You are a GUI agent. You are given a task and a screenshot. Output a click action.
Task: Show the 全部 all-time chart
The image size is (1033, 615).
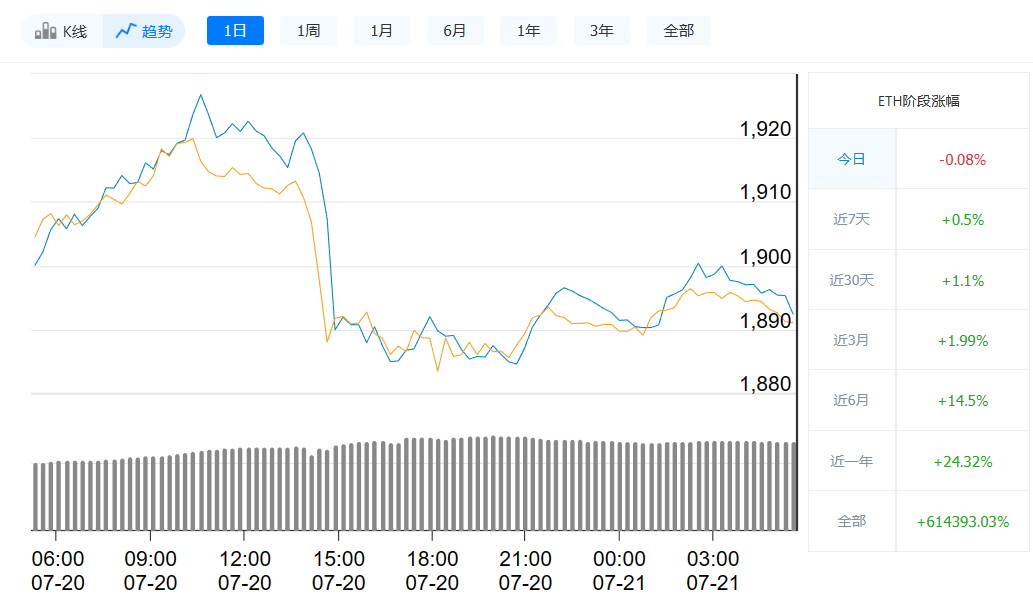[678, 30]
